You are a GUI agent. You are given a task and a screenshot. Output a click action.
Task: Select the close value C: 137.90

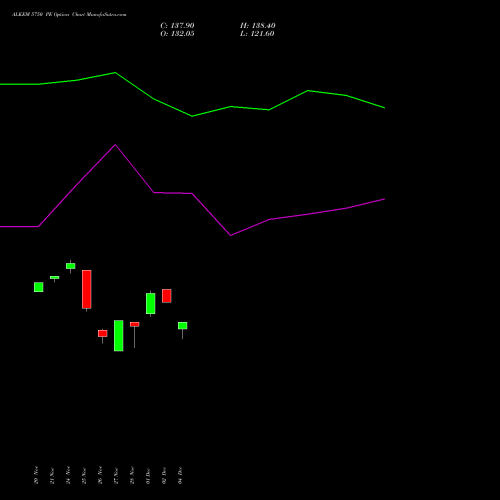[177, 26]
